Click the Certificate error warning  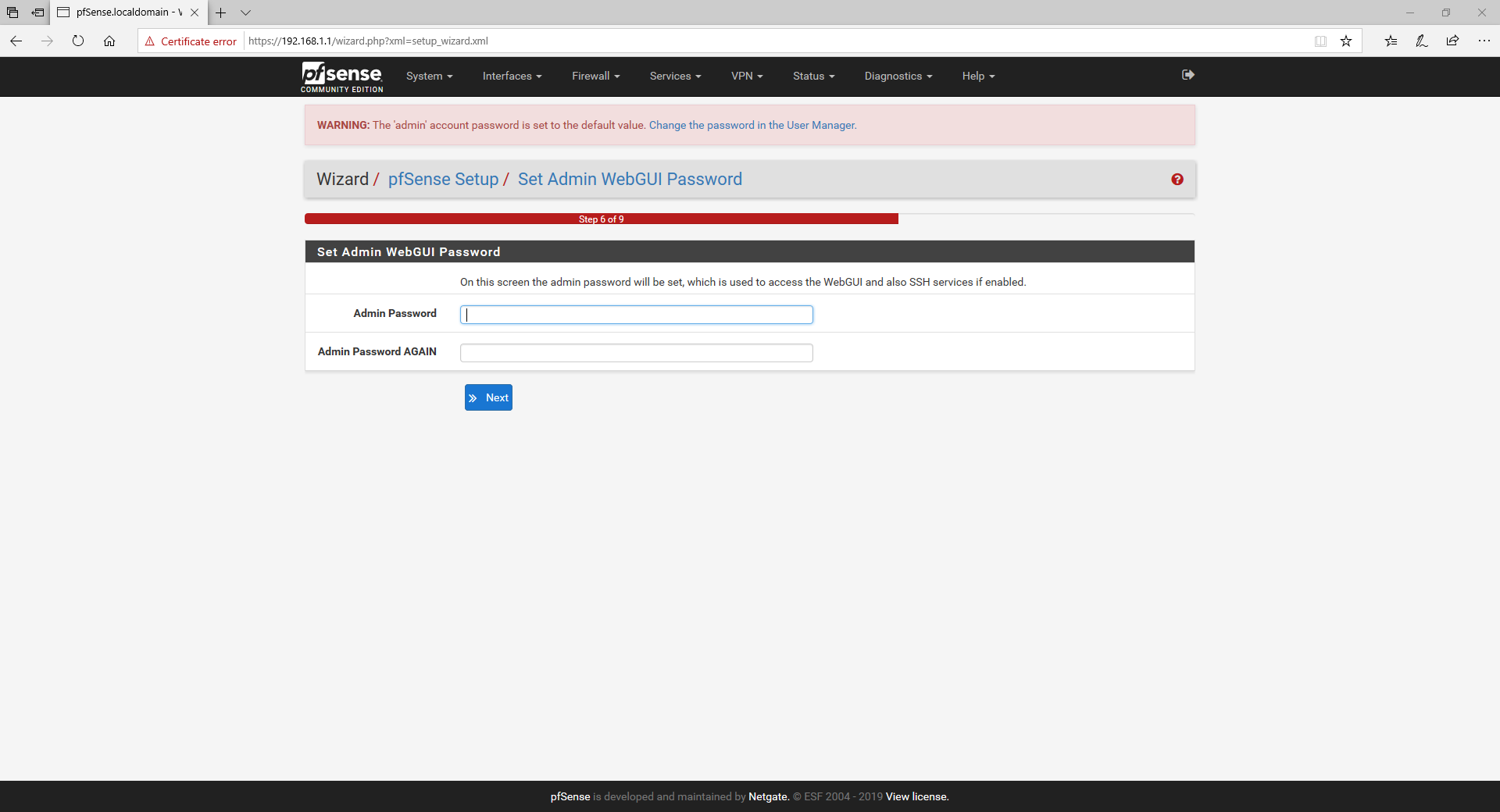click(x=191, y=41)
